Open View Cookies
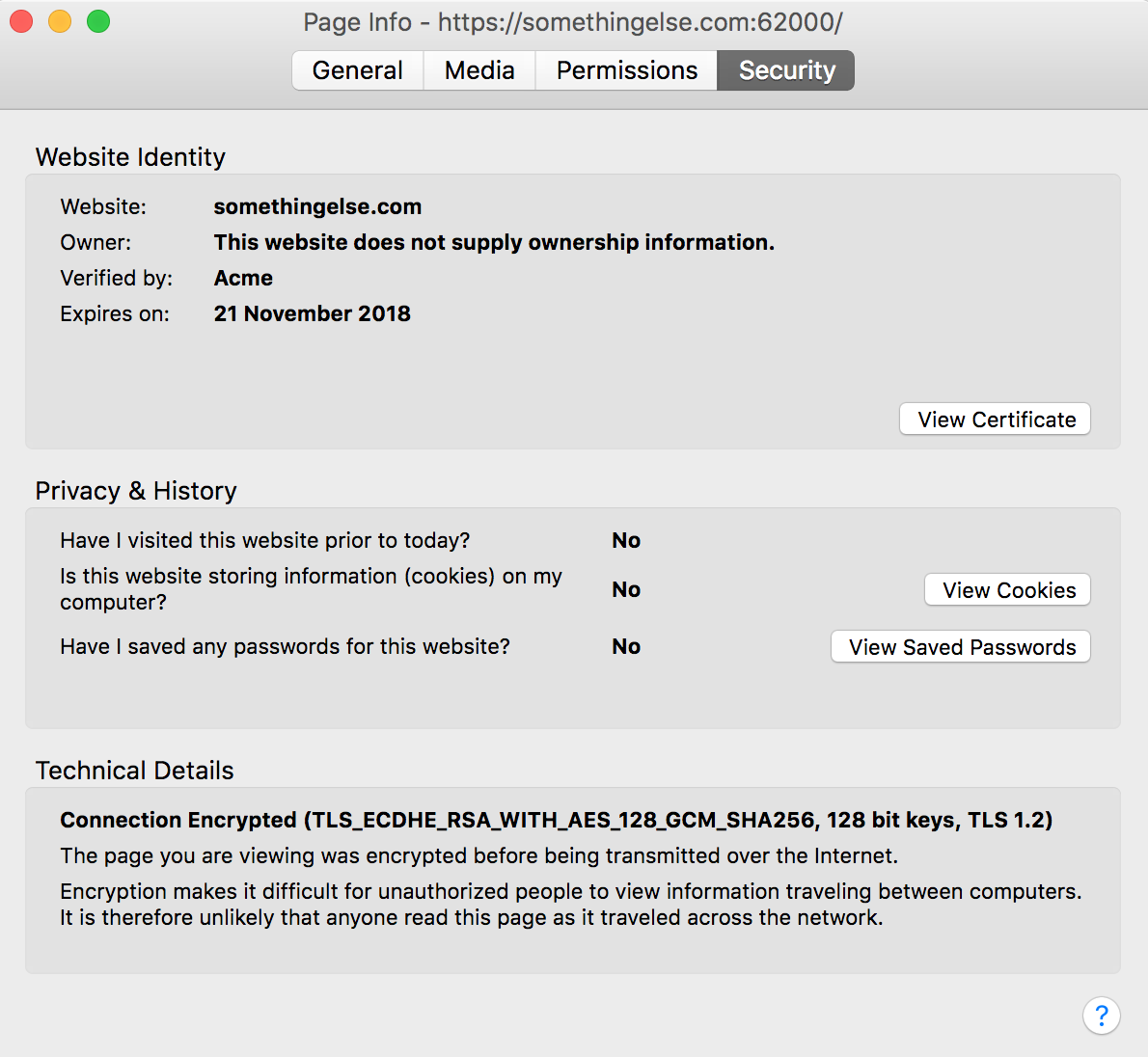This screenshot has width=1148, height=1057. tap(1008, 590)
